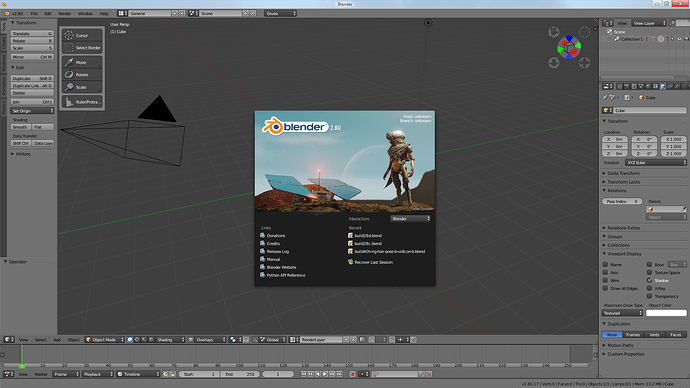
Task: Enable the Wire checkbox
Action: pyautogui.click(x=605, y=280)
